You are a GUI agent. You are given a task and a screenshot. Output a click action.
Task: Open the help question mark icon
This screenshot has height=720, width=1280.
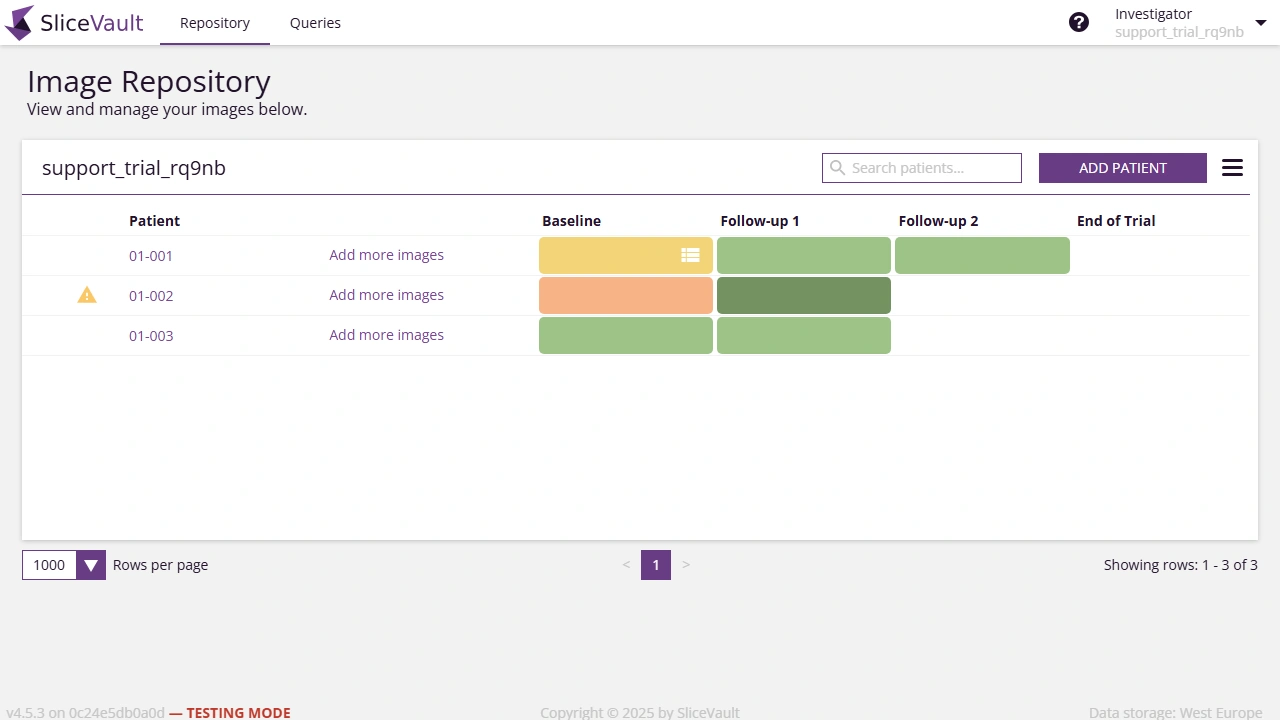point(1079,22)
